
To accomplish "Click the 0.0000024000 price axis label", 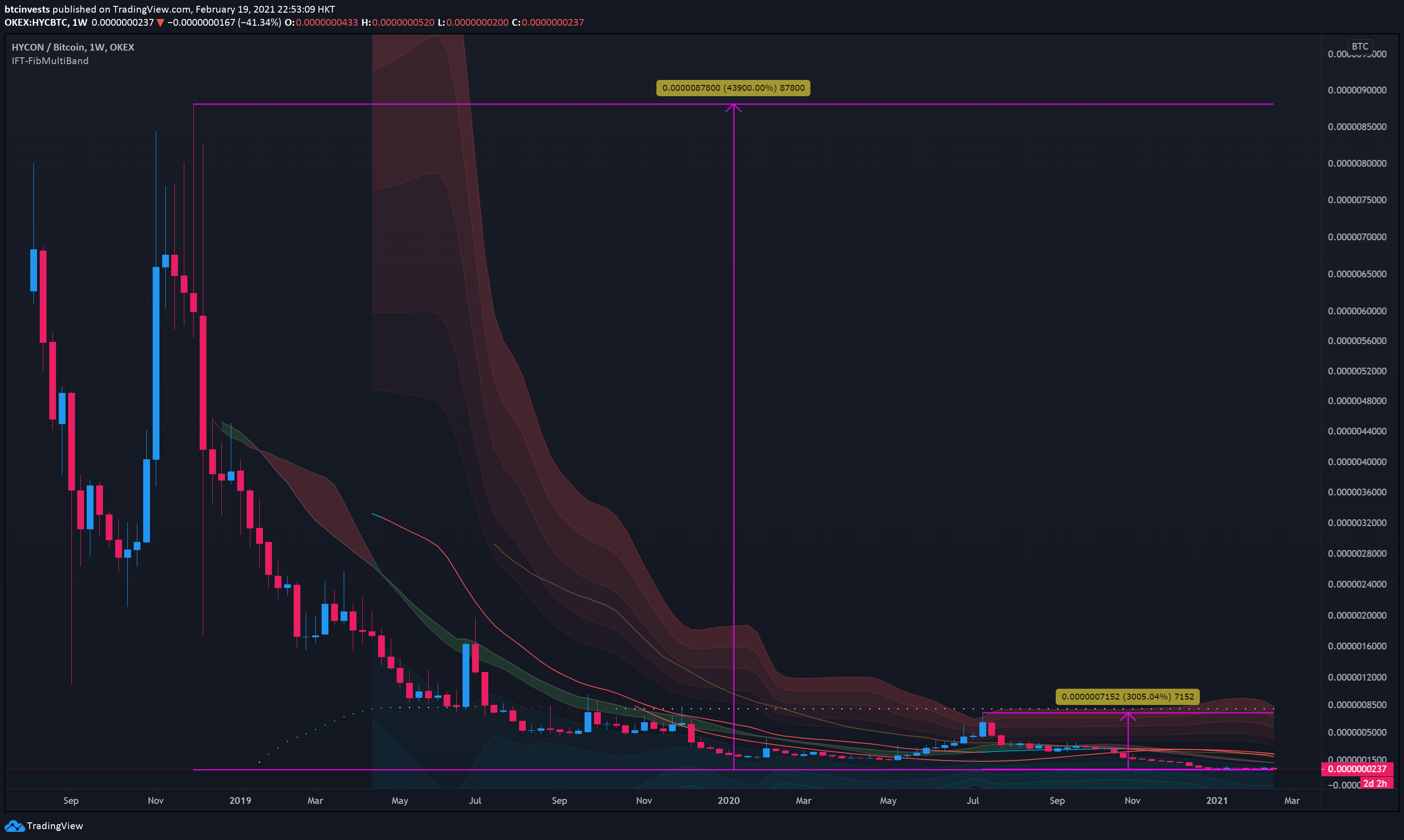I will (1357, 584).
